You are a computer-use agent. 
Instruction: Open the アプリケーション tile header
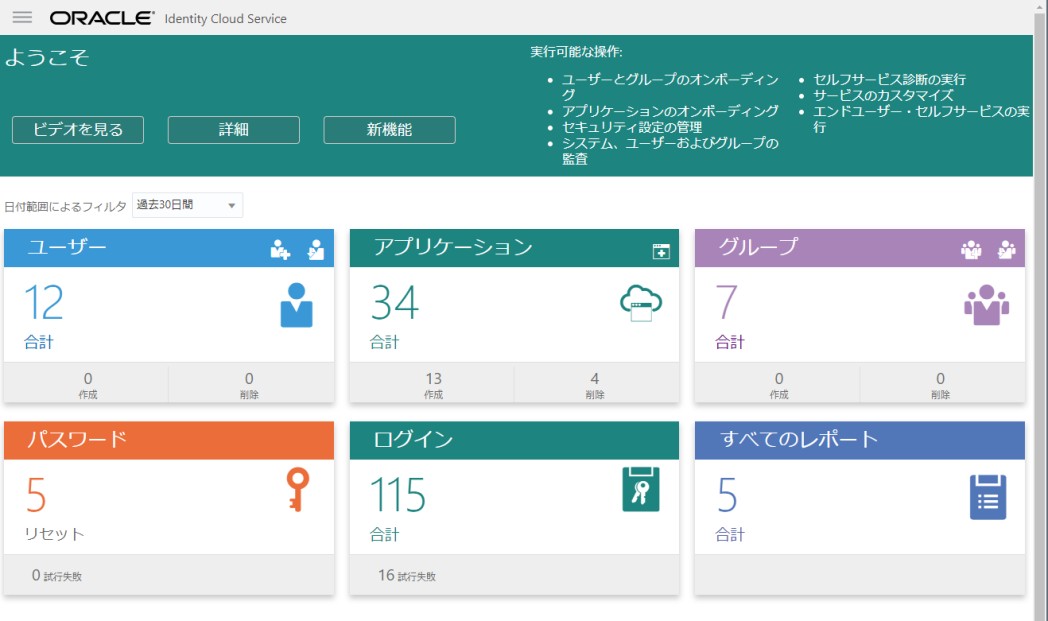coord(514,248)
